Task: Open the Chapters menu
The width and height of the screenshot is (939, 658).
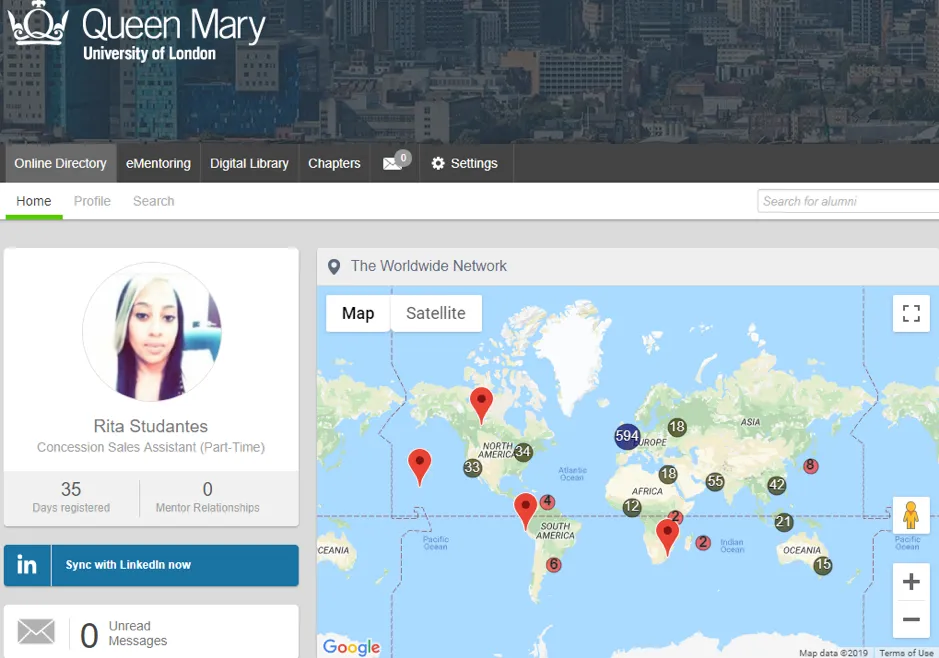Action: [334, 163]
